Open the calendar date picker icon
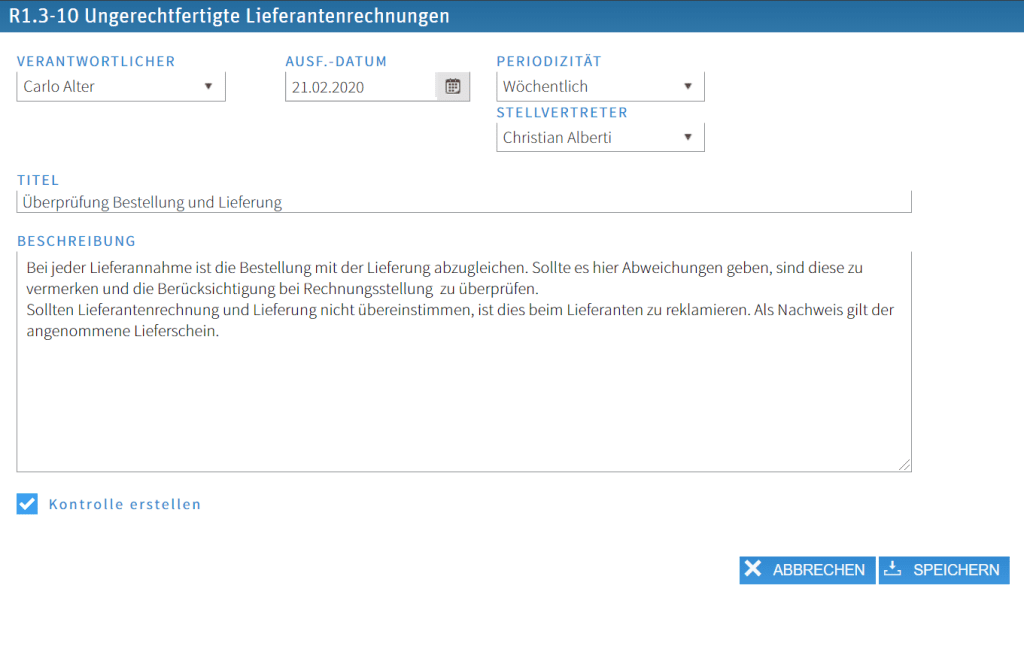 [x=452, y=87]
